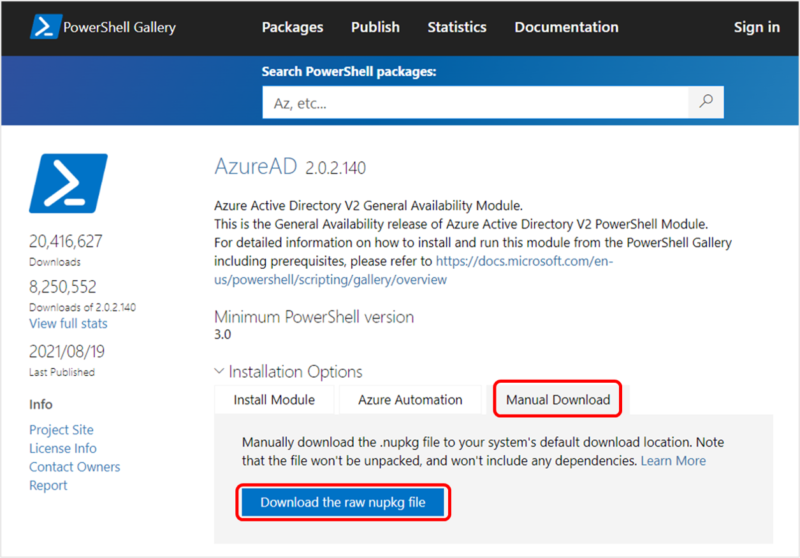Click Sign in
This screenshot has height=558, width=800.
coord(756,28)
